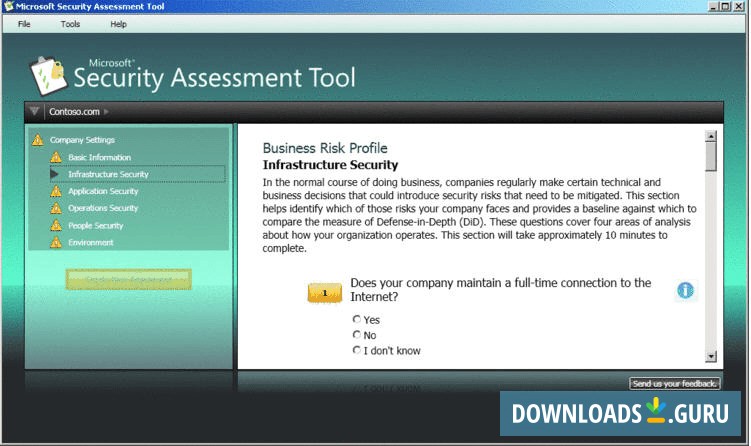Click the title bar application icon
The width and height of the screenshot is (751, 446).
coord(8,6)
